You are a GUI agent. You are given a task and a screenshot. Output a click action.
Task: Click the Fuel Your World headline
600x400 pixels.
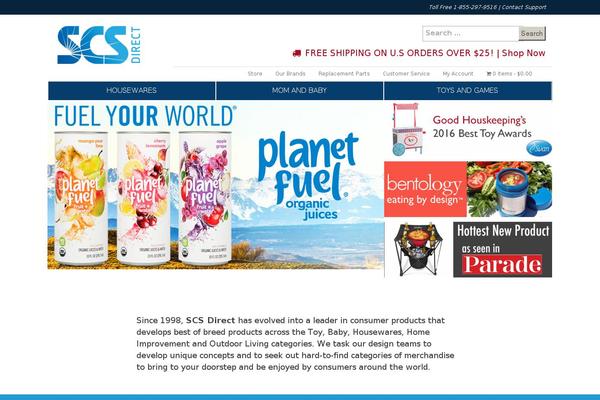[145, 116]
